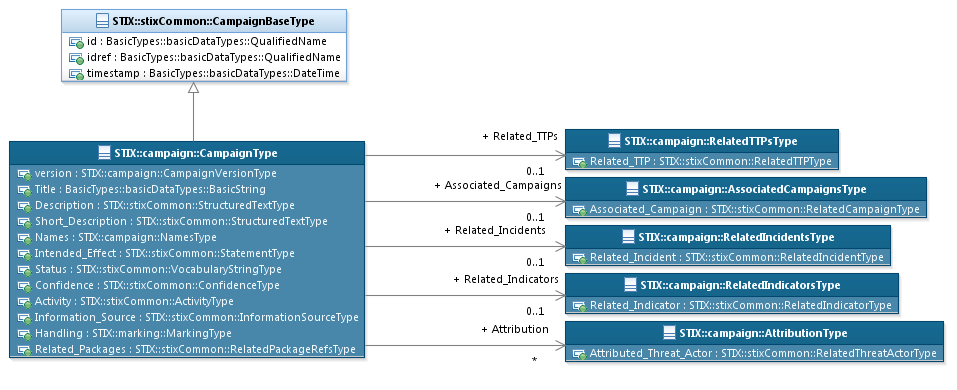Select the id : QualifiedName attribute text
Viewport: 957px width, 390px height.
click(207, 42)
